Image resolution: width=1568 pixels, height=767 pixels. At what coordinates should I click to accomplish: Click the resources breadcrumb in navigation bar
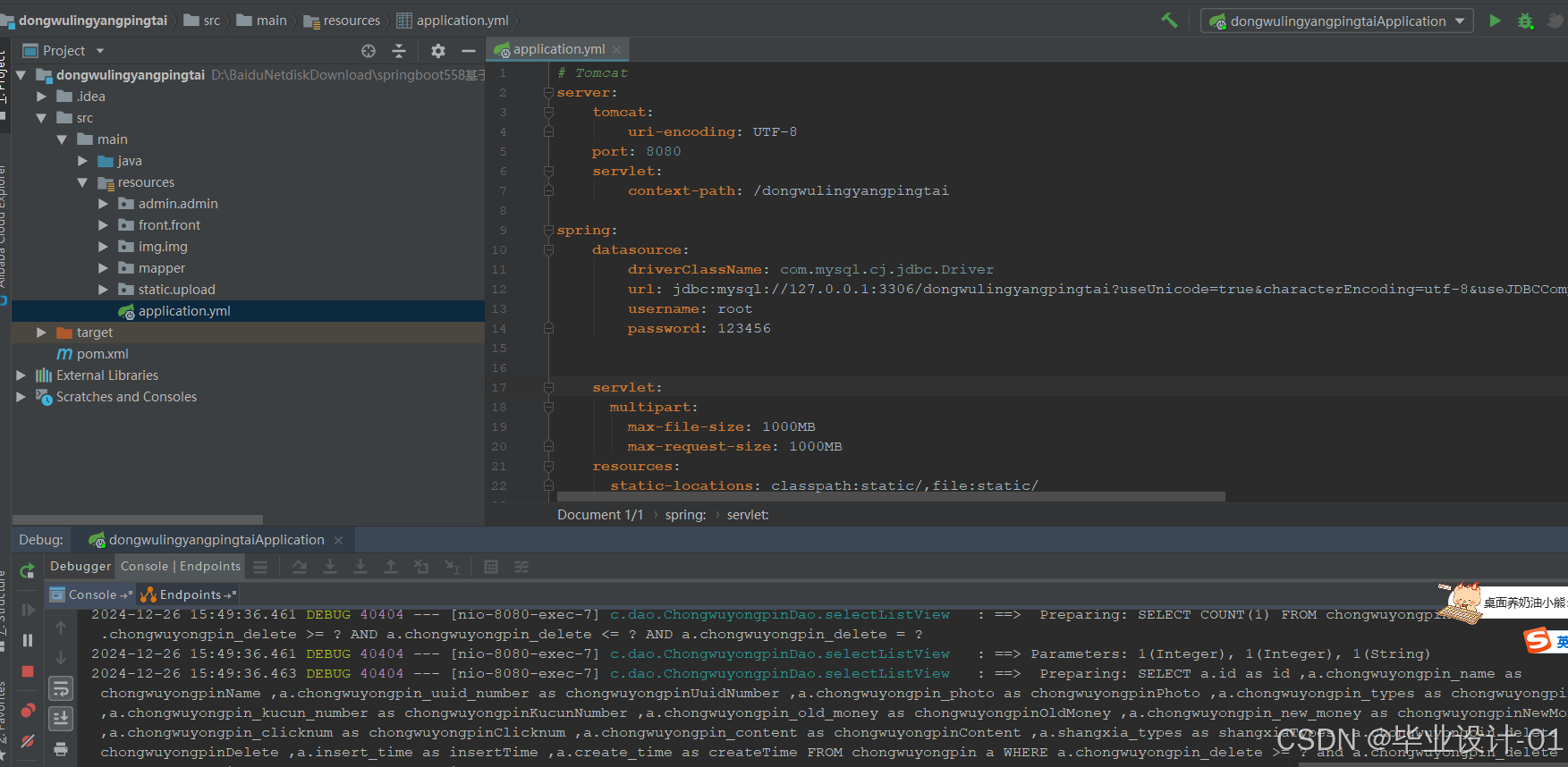coord(342,21)
